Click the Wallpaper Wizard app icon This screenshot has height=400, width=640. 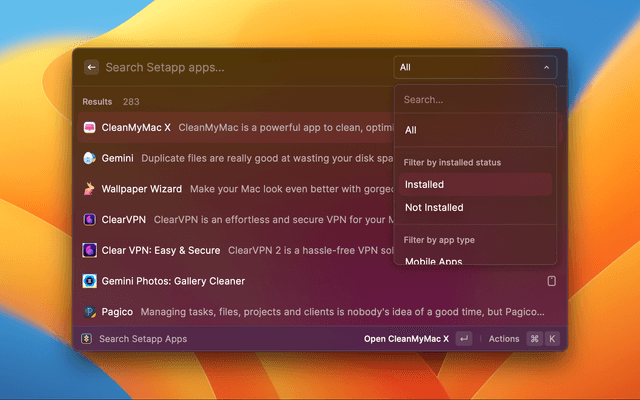click(90, 189)
